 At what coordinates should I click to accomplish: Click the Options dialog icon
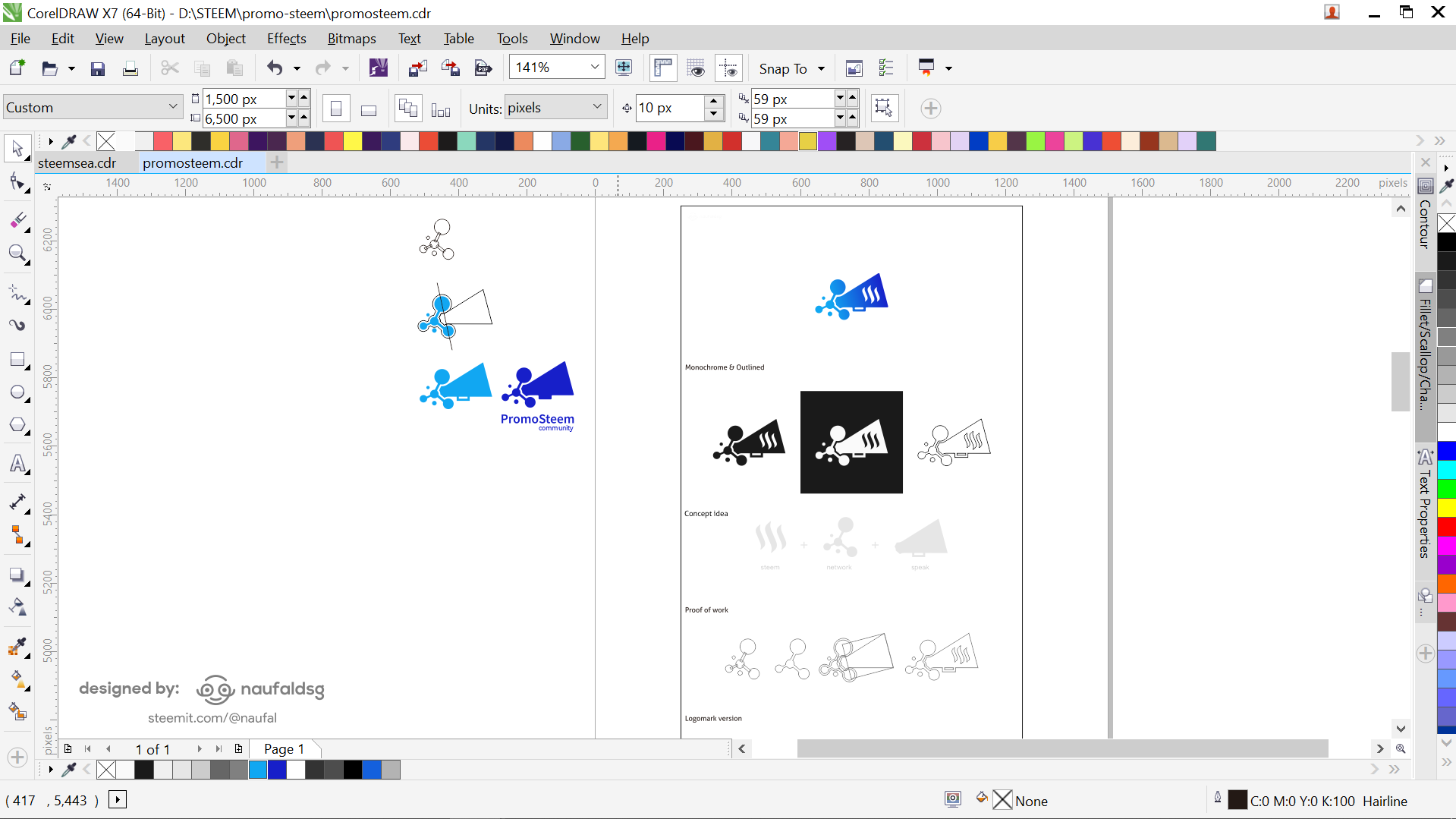(886, 68)
